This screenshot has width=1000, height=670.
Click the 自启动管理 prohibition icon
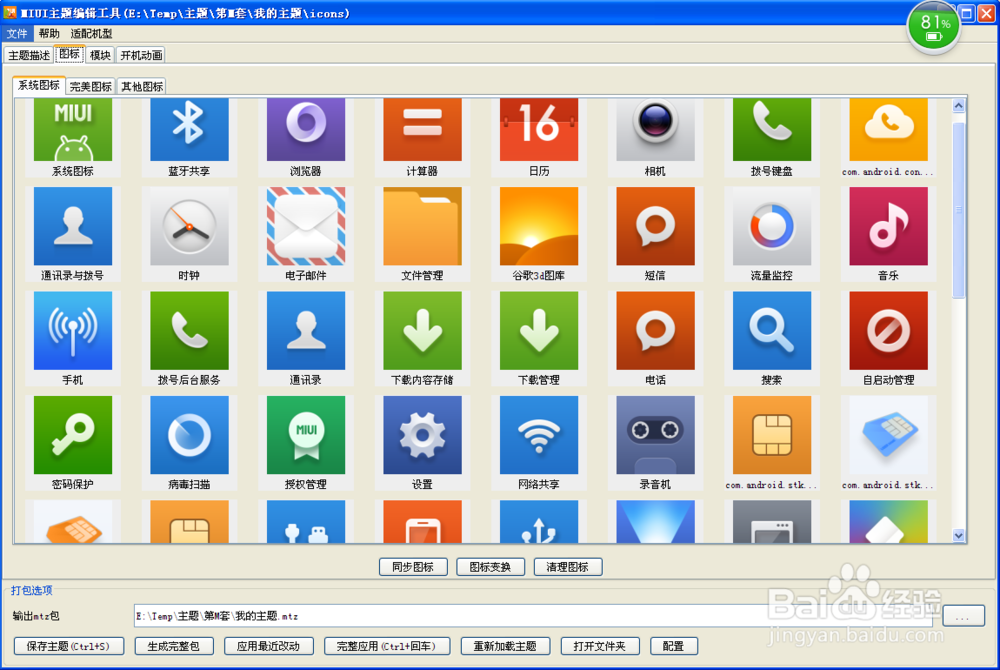coord(888,331)
